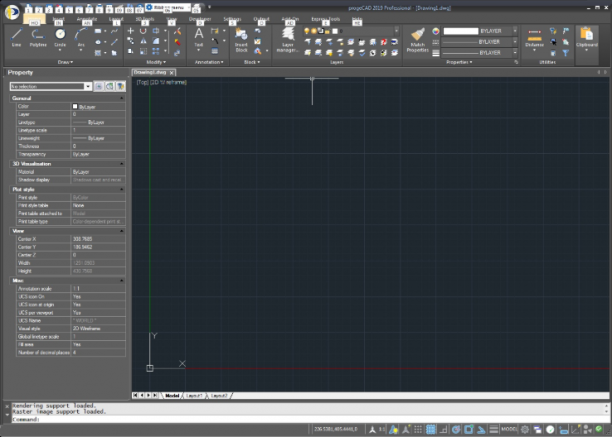
Task: Select the Arc tool
Action: (81, 37)
